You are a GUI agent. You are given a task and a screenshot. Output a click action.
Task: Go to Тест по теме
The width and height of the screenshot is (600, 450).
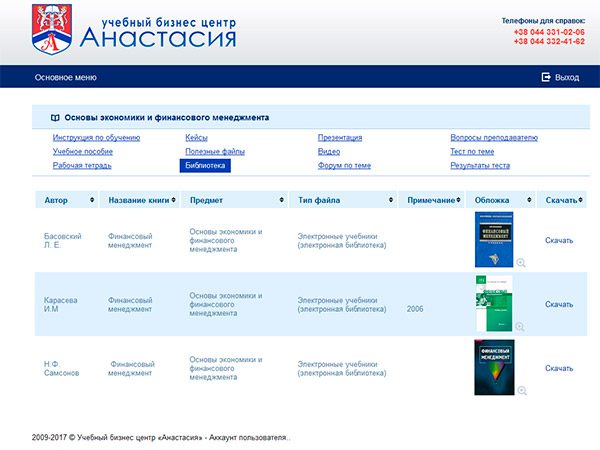pos(472,151)
